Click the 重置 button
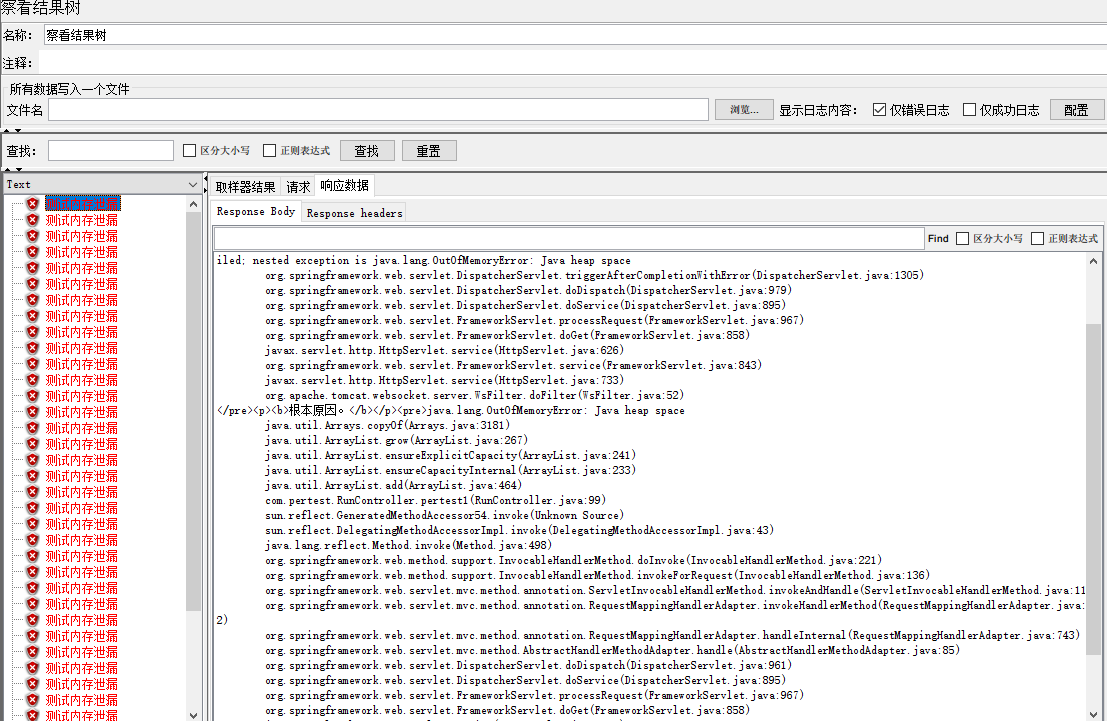Image resolution: width=1107 pixels, height=721 pixels. [x=428, y=151]
